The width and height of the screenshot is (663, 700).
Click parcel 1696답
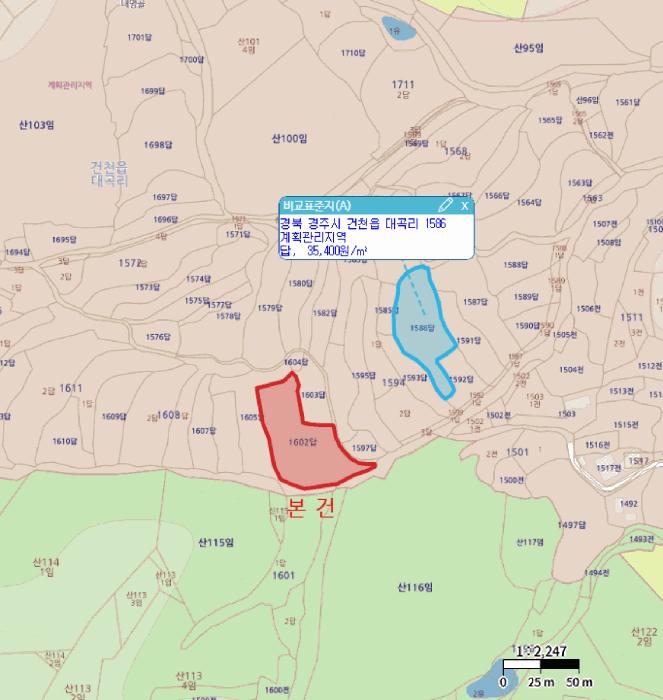coord(166,219)
